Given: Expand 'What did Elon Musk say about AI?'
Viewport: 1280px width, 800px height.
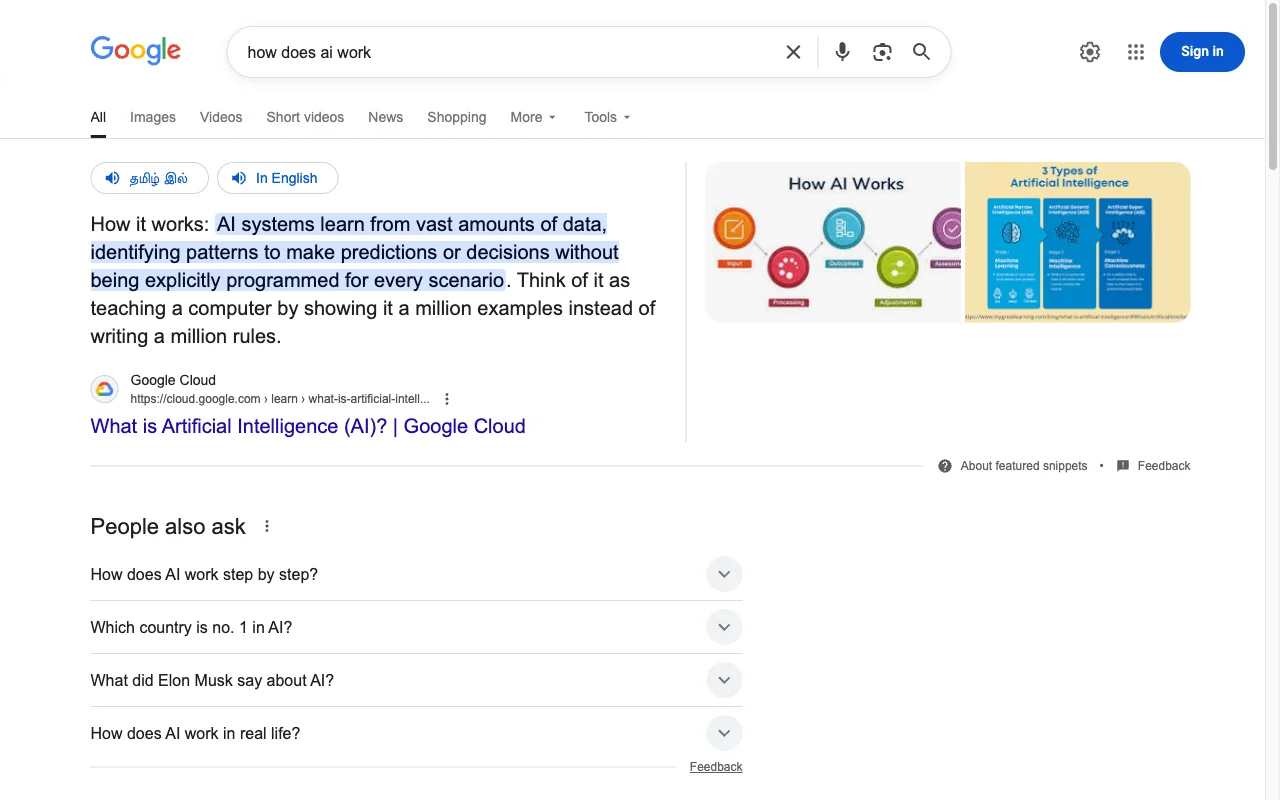Looking at the screenshot, I should point(724,680).
